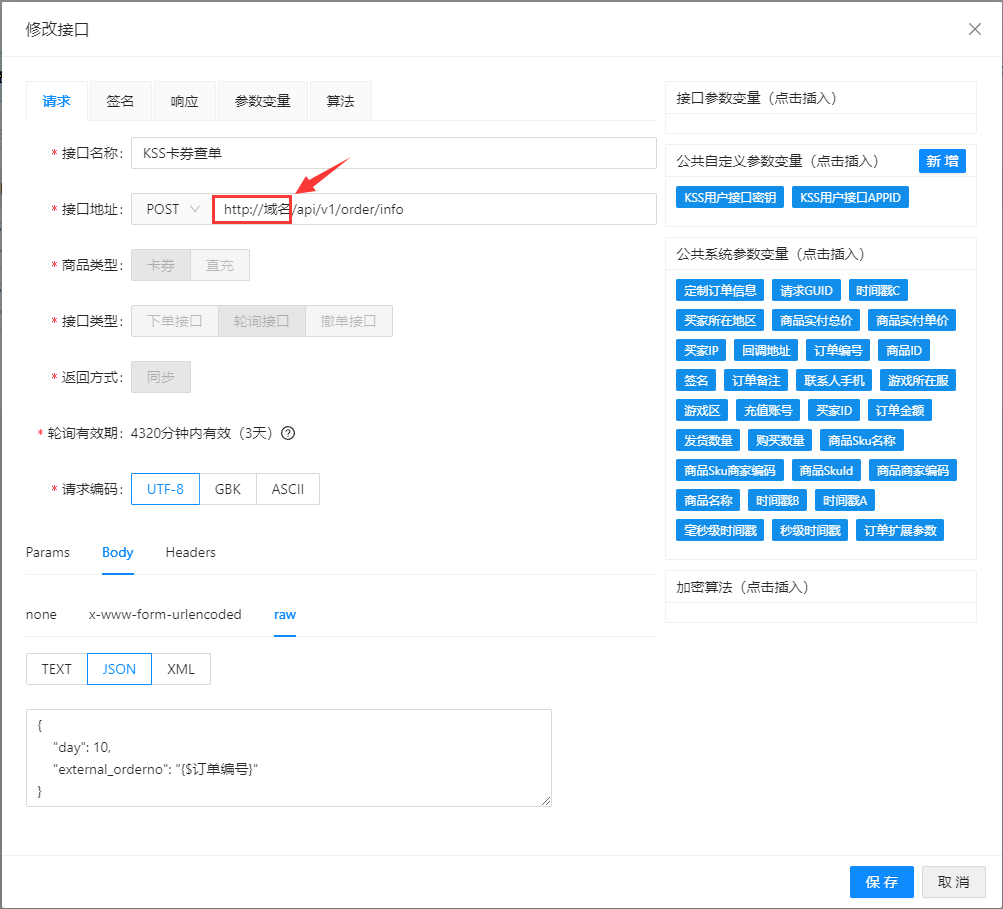Choose ASCII request encoding

pyautogui.click(x=288, y=490)
